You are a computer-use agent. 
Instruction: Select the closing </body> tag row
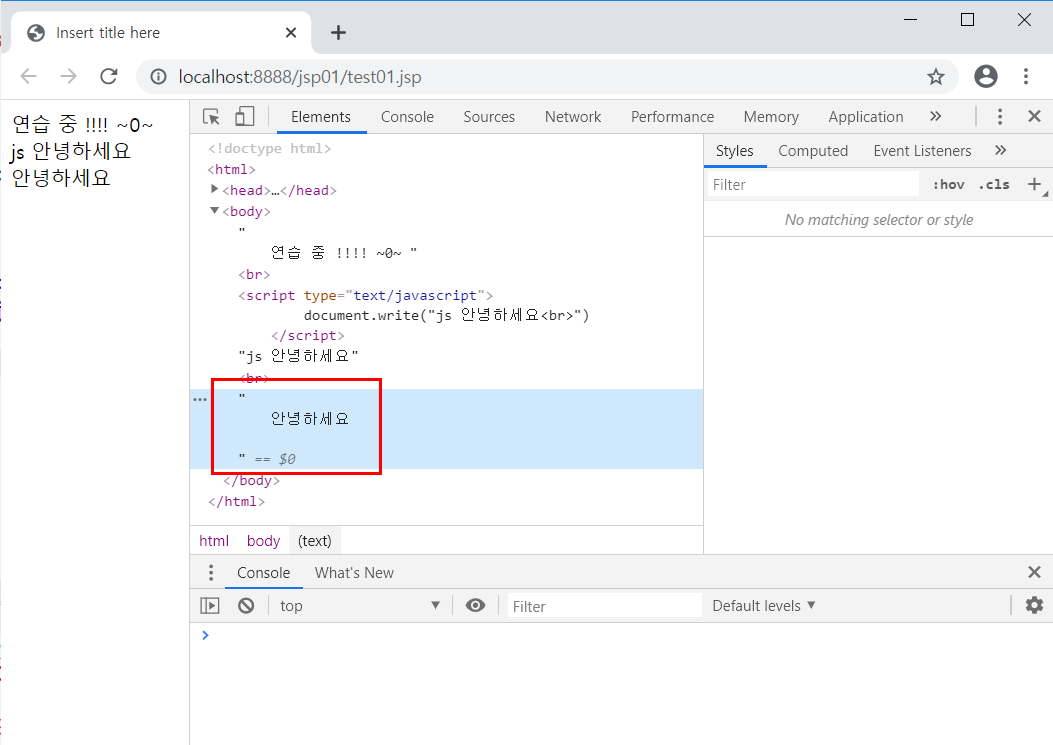tap(251, 480)
